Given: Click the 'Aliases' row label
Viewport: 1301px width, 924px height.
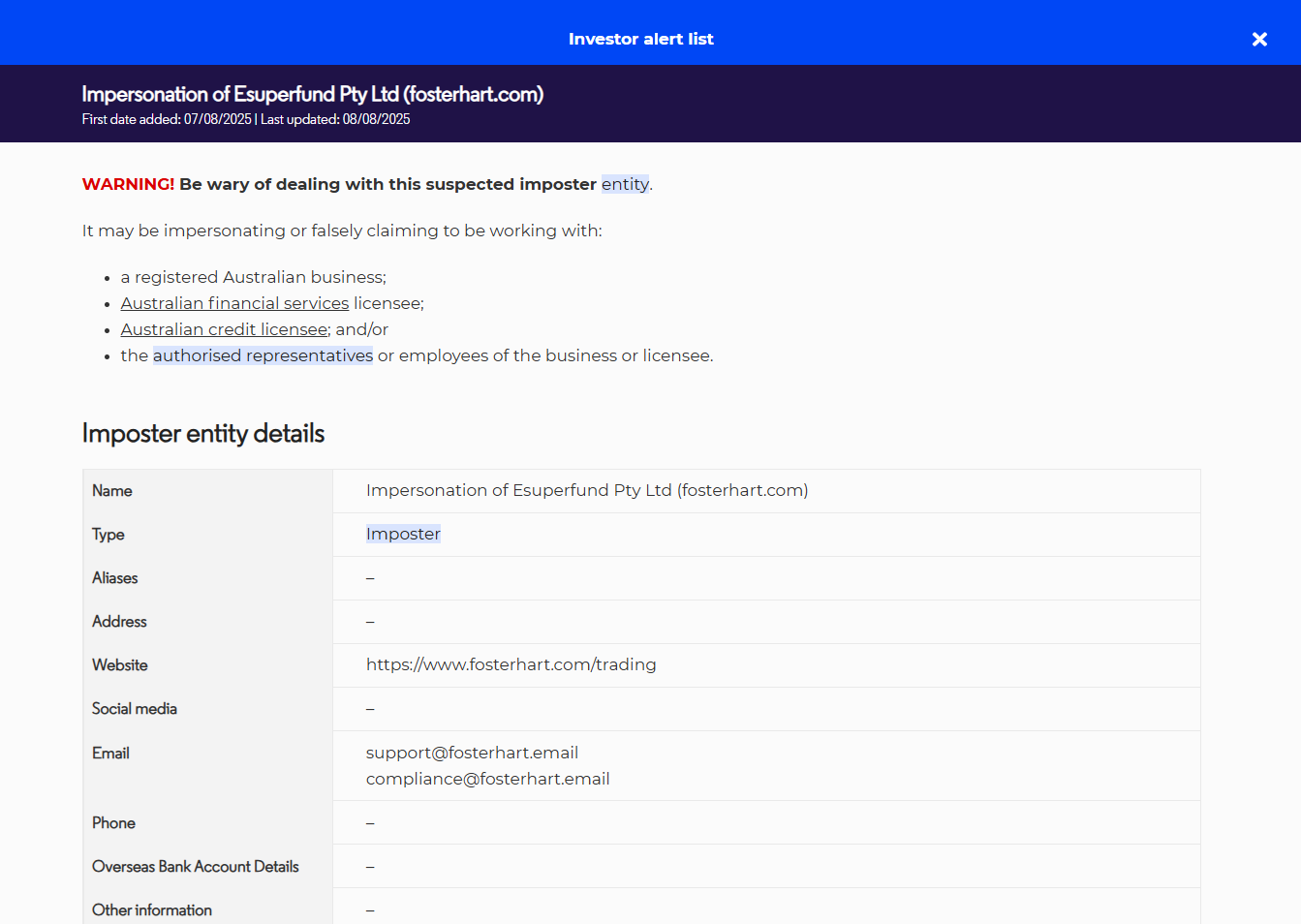Looking at the screenshot, I should click(115, 578).
